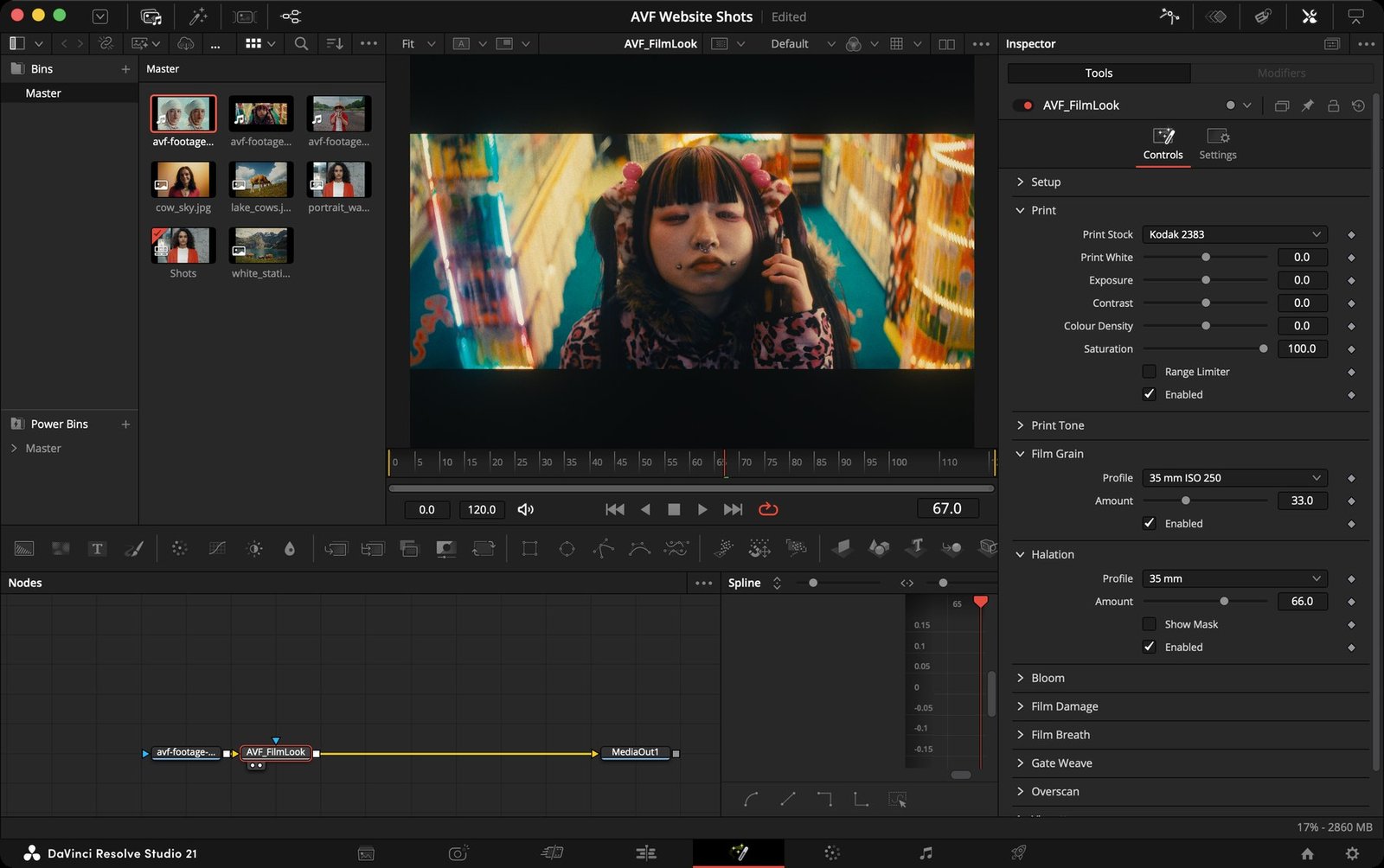Click the Halation Amount slider handle

[1223, 601]
